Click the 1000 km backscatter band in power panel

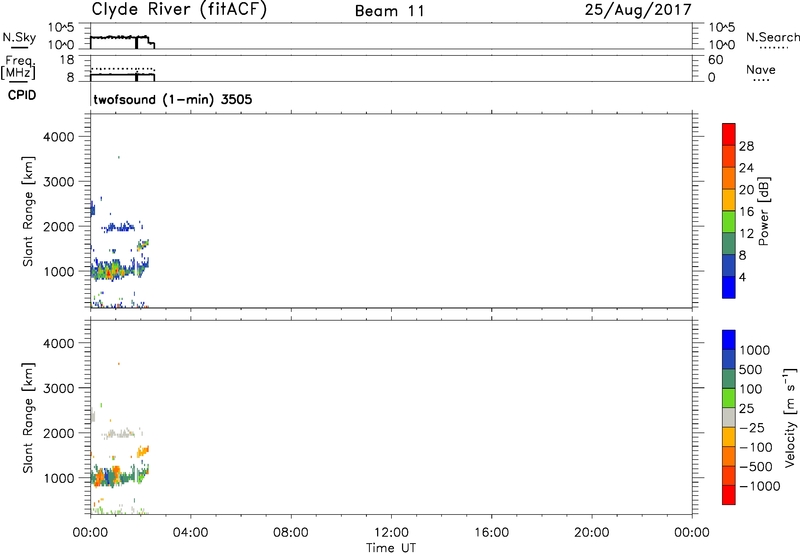coord(118,269)
